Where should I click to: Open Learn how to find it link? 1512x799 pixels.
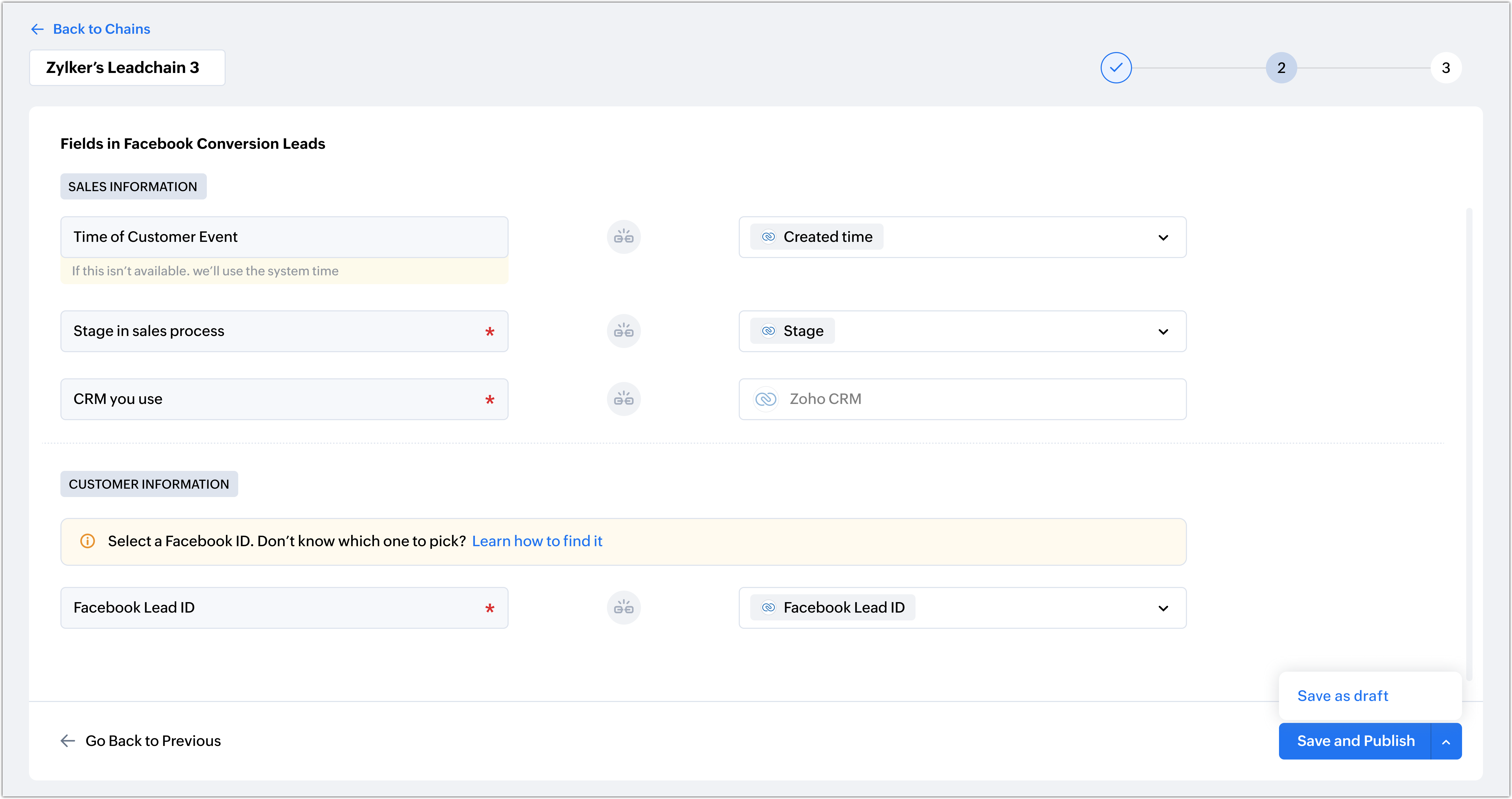point(537,541)
